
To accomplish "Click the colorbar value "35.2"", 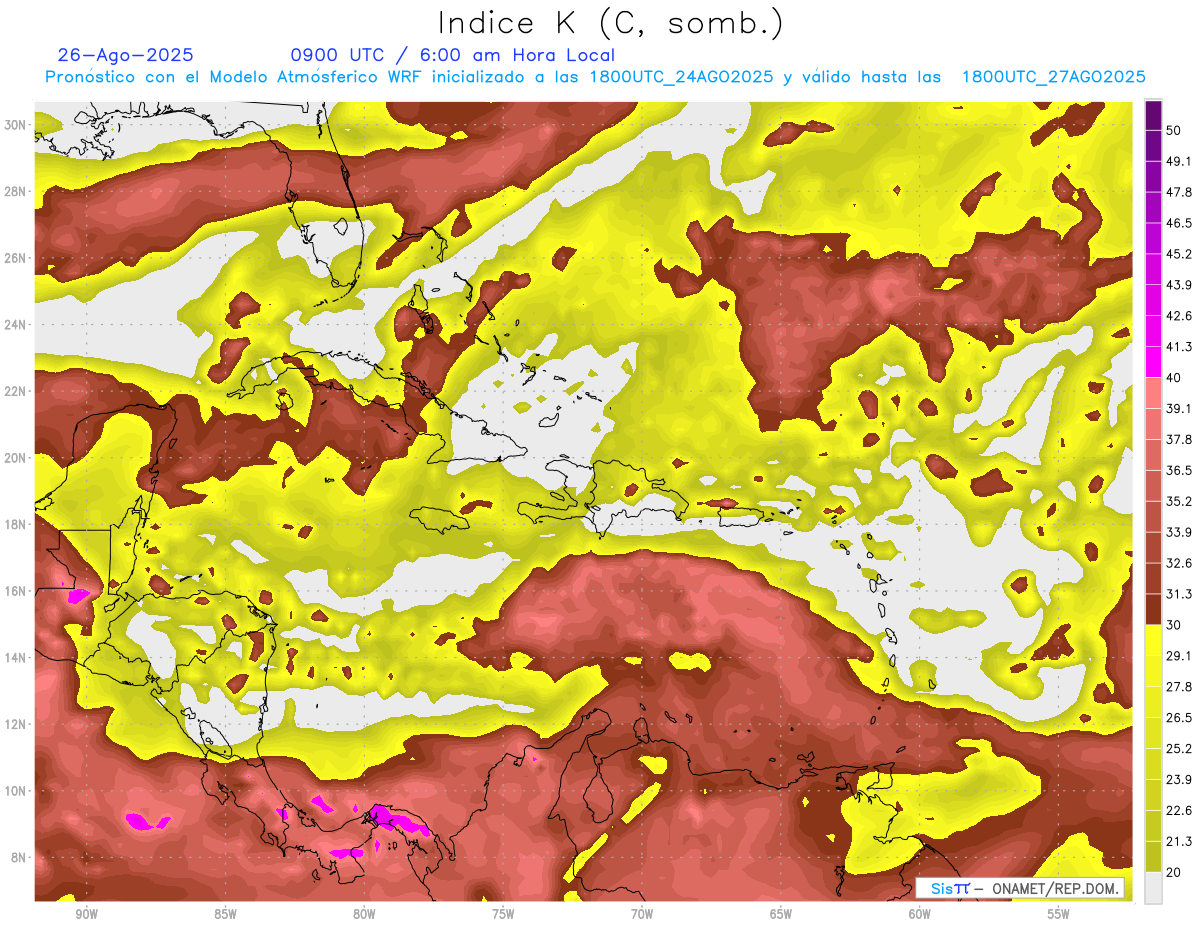I will (1179, 501).
